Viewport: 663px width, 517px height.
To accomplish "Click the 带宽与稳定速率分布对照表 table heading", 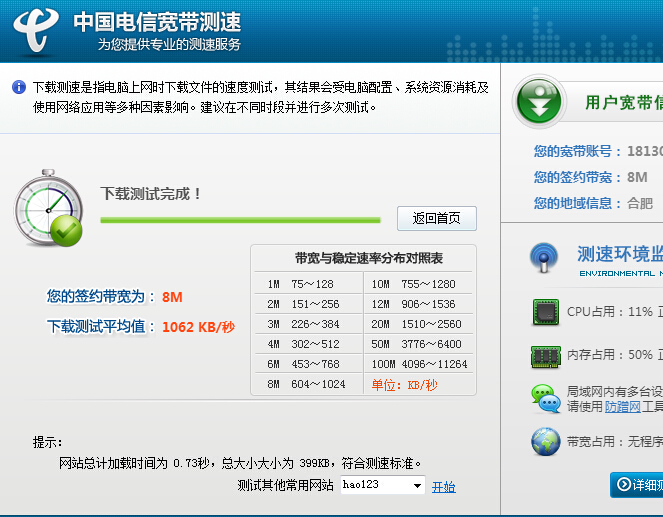I will tap(369, 258).
